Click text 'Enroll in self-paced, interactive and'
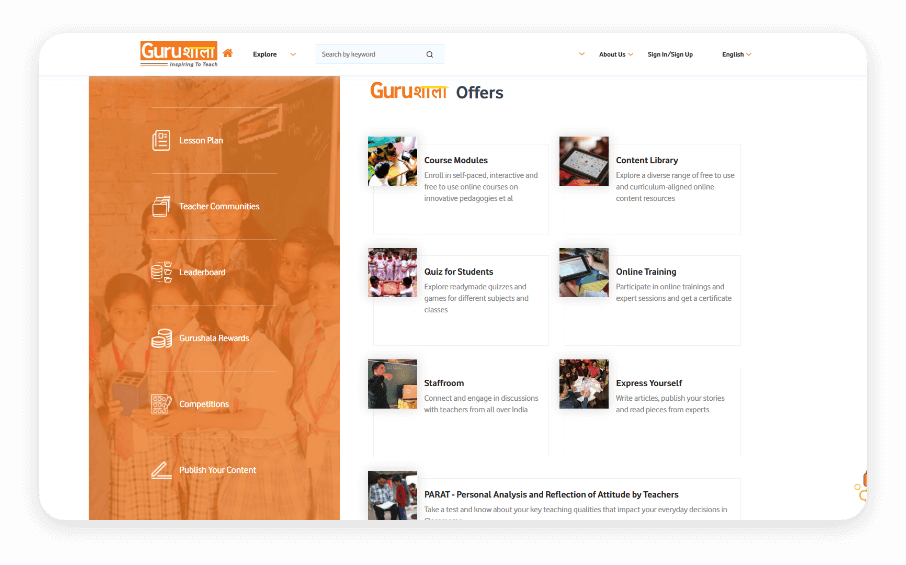 [x=481, y=175]
